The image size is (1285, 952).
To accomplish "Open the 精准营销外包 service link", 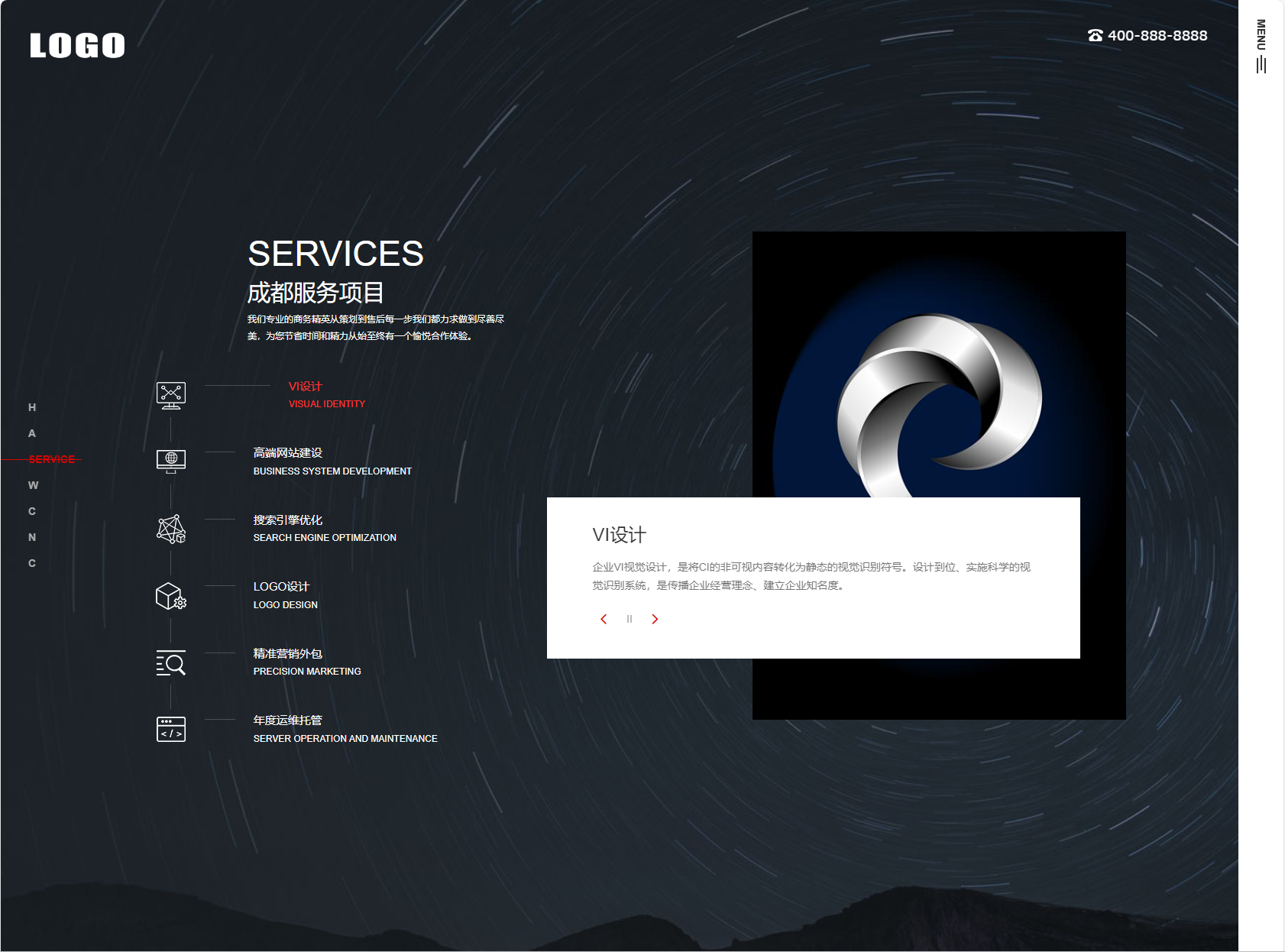I will point(288,653).
